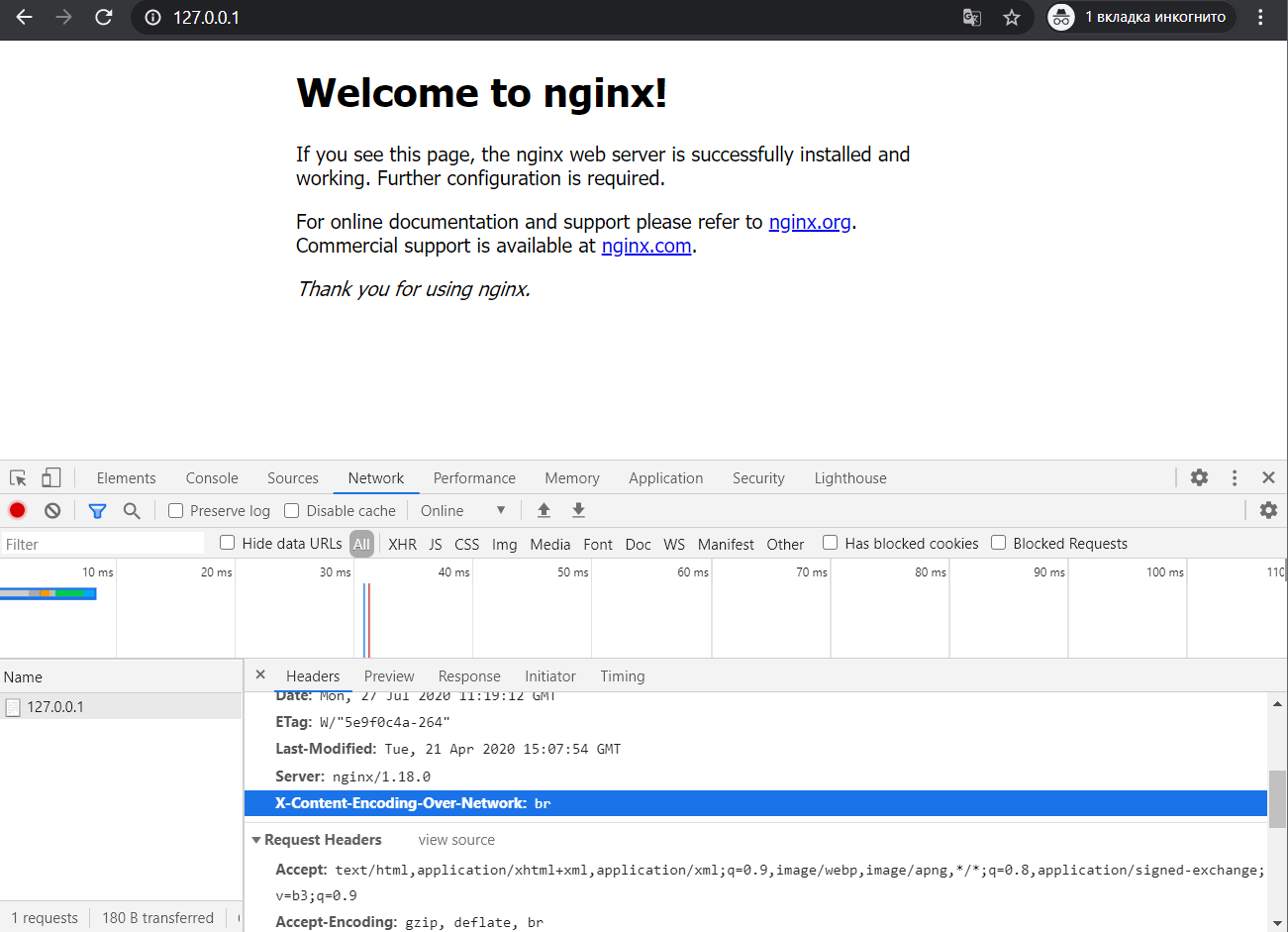This screenshot has width=1288, height=932.
Task: Toggle the device toolbar icon
Action: [51, 477]
